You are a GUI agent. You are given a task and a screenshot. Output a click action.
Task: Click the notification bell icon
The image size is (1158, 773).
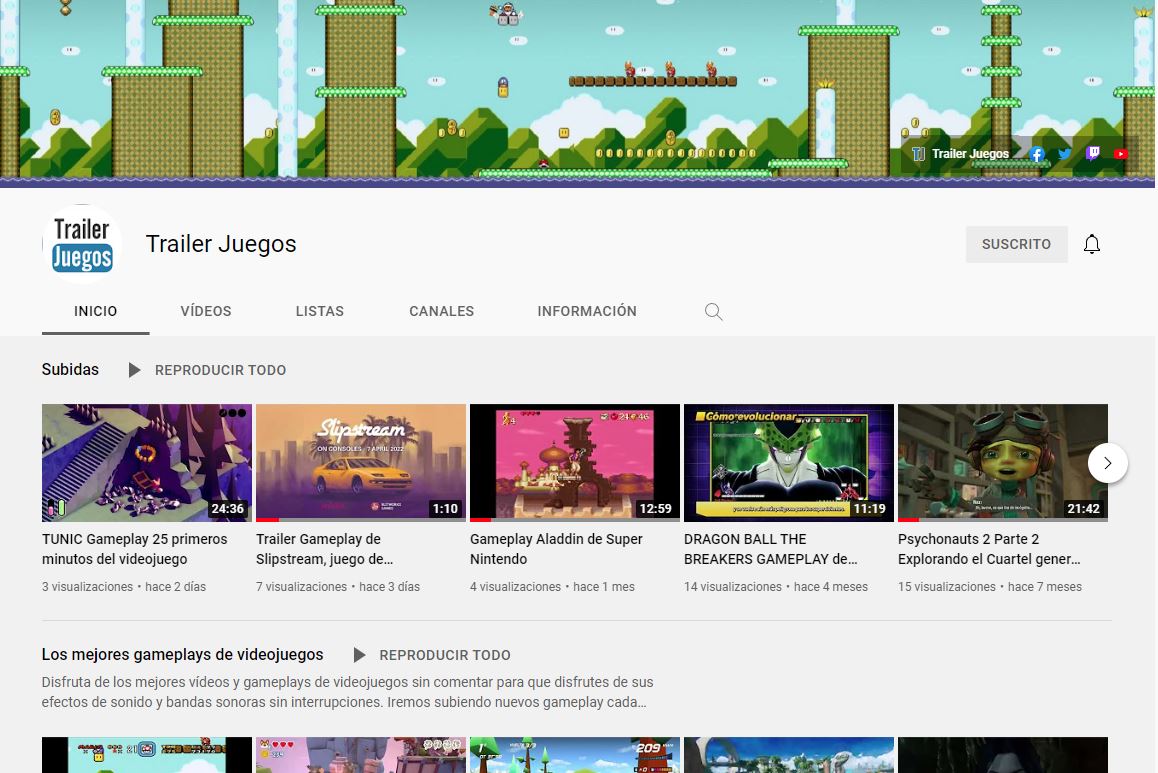pyautogui.click(x=1092, y=244)
